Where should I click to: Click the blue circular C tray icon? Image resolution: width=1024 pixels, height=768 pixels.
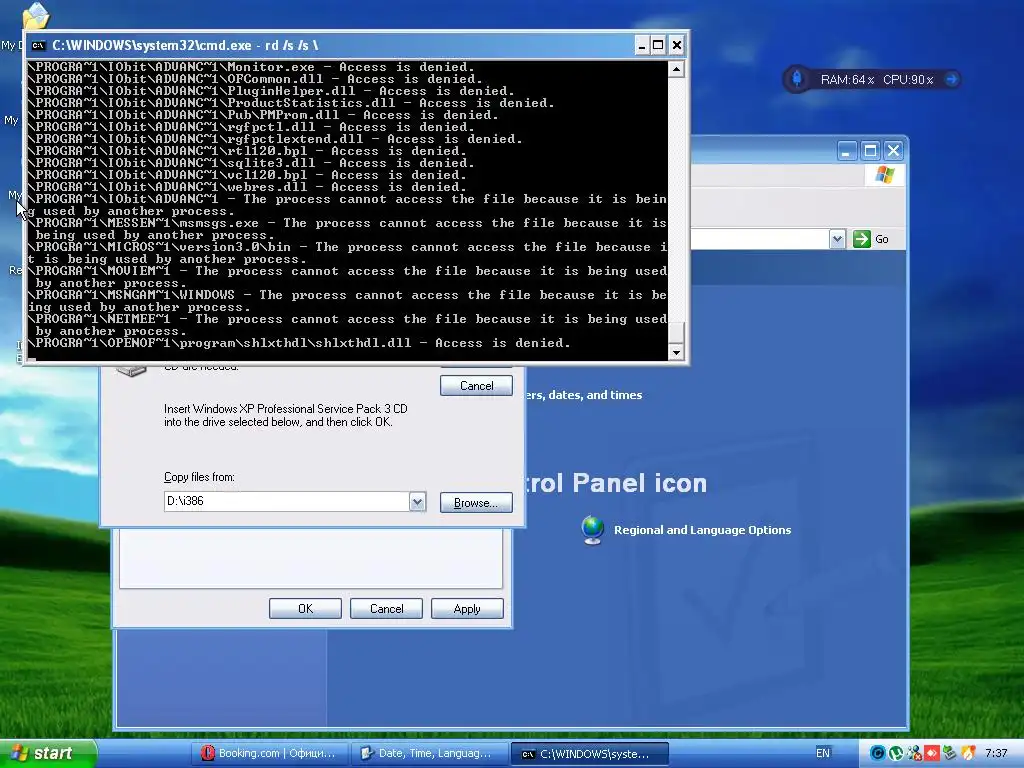tap(878, 753)
